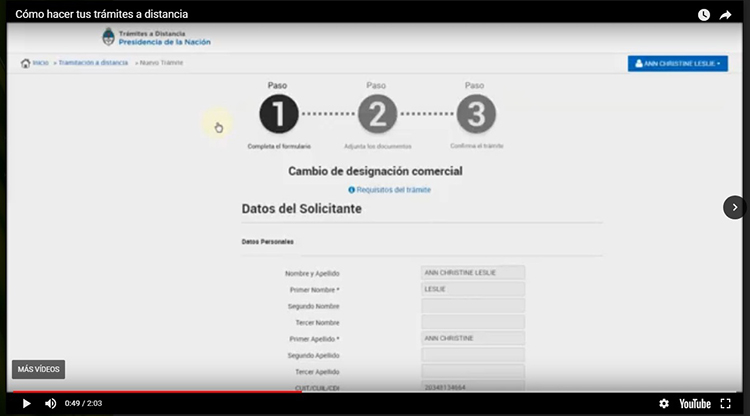Enter fullscreen mode
Image resolution: width=750 pixels, height=416 pixels.
click(x=726, y=403)
